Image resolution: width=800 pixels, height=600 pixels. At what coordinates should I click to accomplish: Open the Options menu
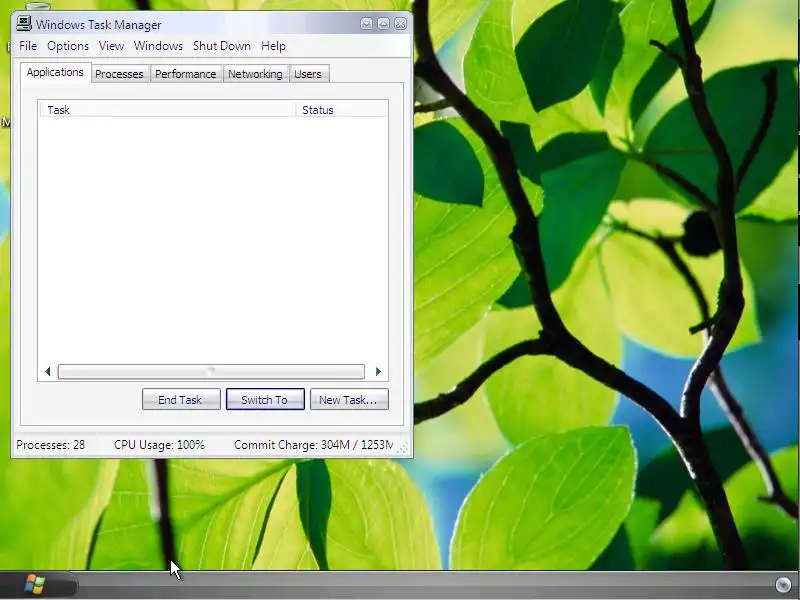[x=68, y=46]
